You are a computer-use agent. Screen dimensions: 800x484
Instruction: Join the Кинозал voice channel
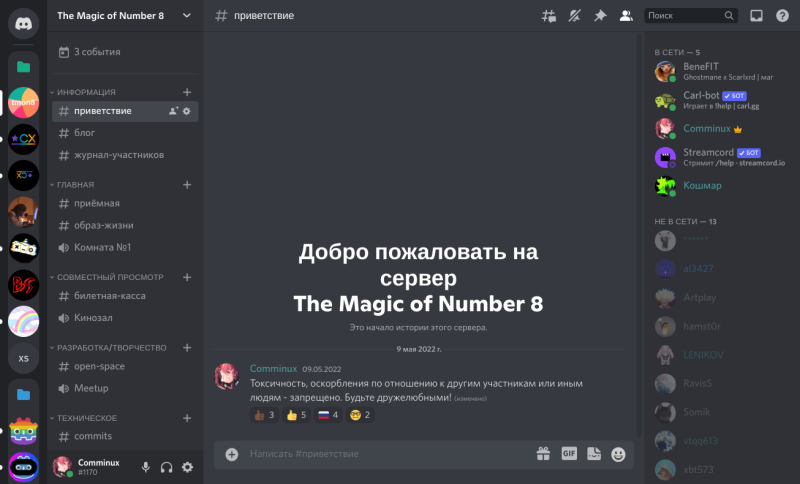125,318
